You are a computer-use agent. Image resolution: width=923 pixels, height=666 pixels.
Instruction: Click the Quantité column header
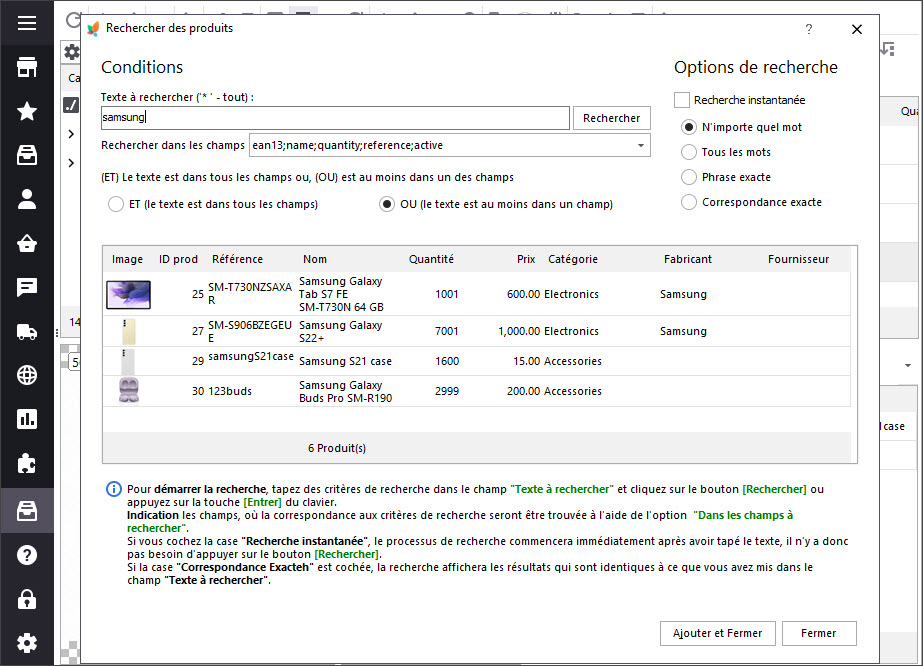[431, 259]
